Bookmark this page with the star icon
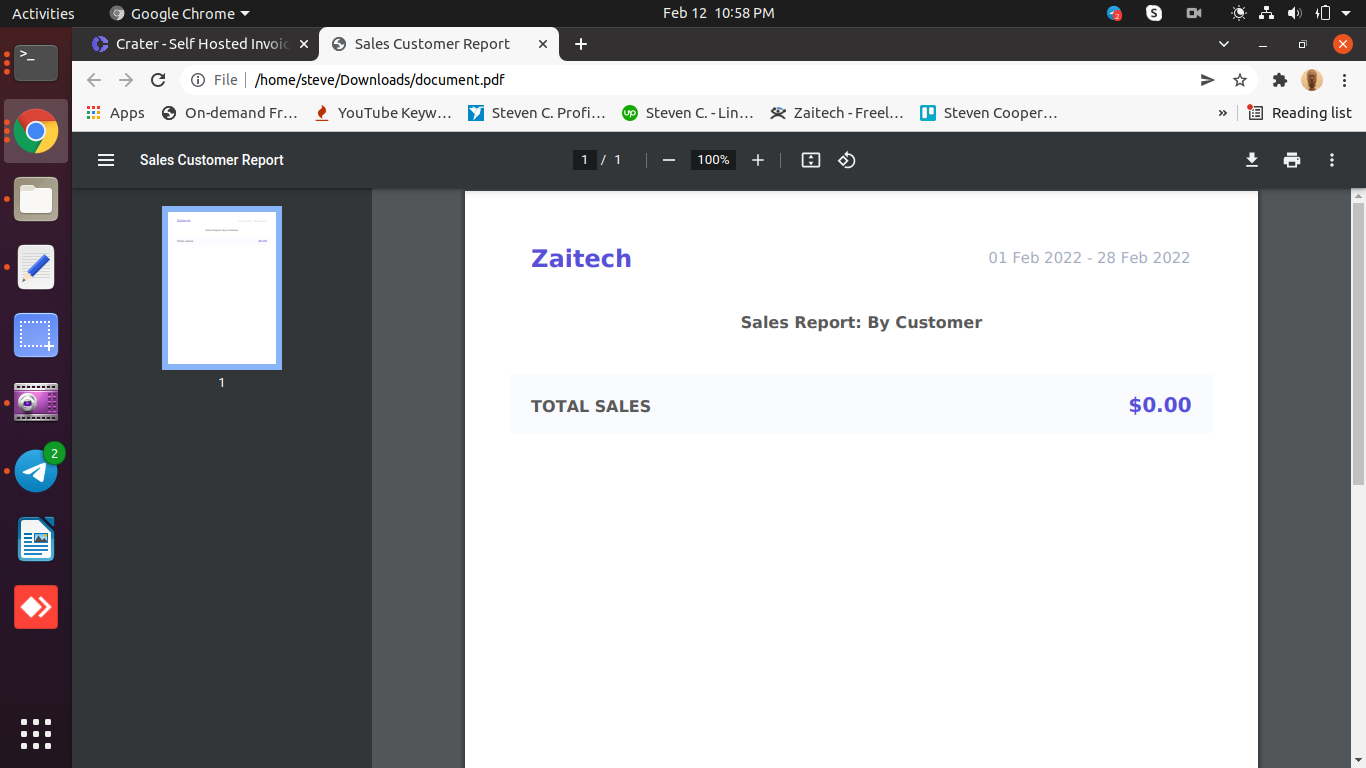This screenshot has width=1366, height=768. (x=1240, y=80)
